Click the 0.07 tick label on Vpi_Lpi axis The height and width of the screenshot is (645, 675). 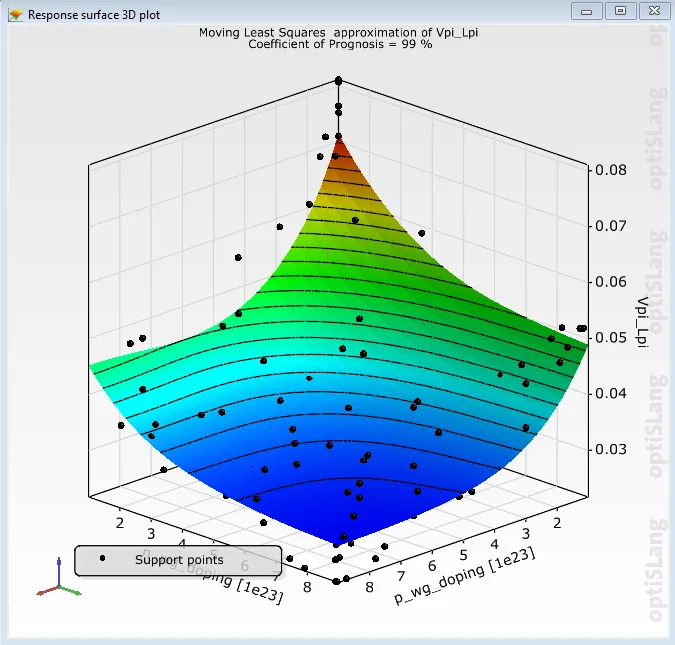tap(610, 226)
